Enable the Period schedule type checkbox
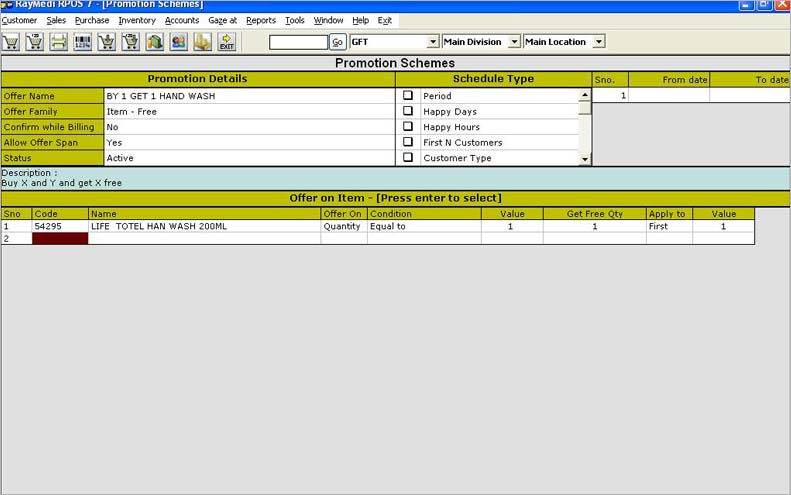Screen dimensions: 791x495 [408, 96]
